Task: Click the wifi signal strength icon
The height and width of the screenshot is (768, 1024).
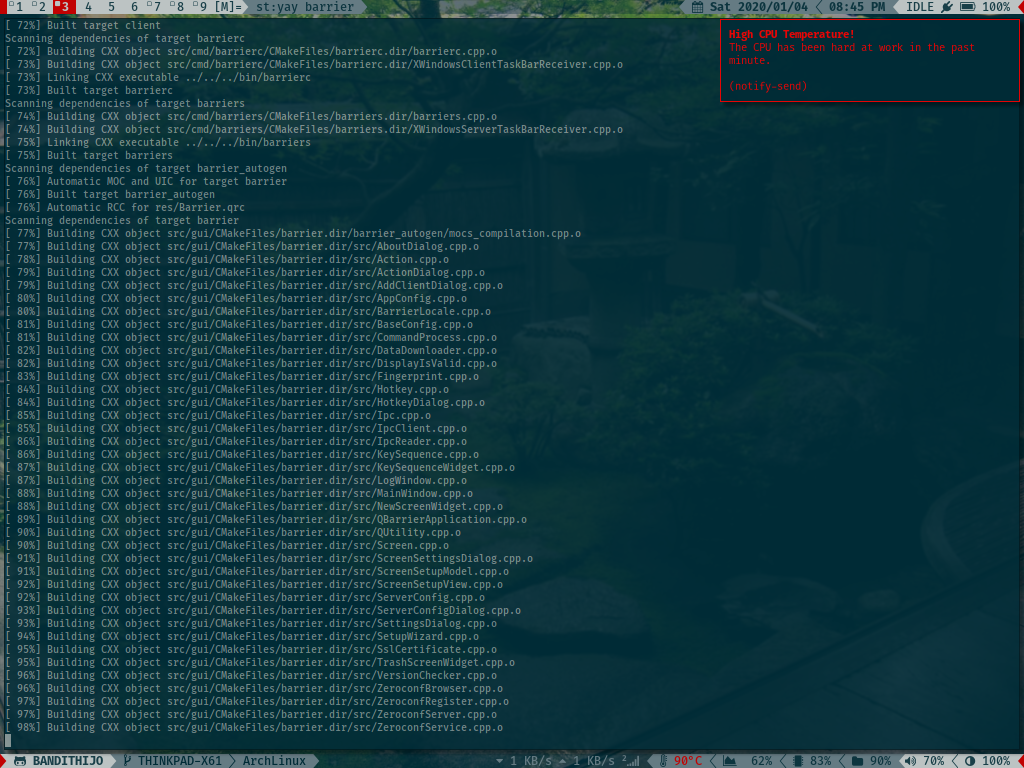Action: 631,761
